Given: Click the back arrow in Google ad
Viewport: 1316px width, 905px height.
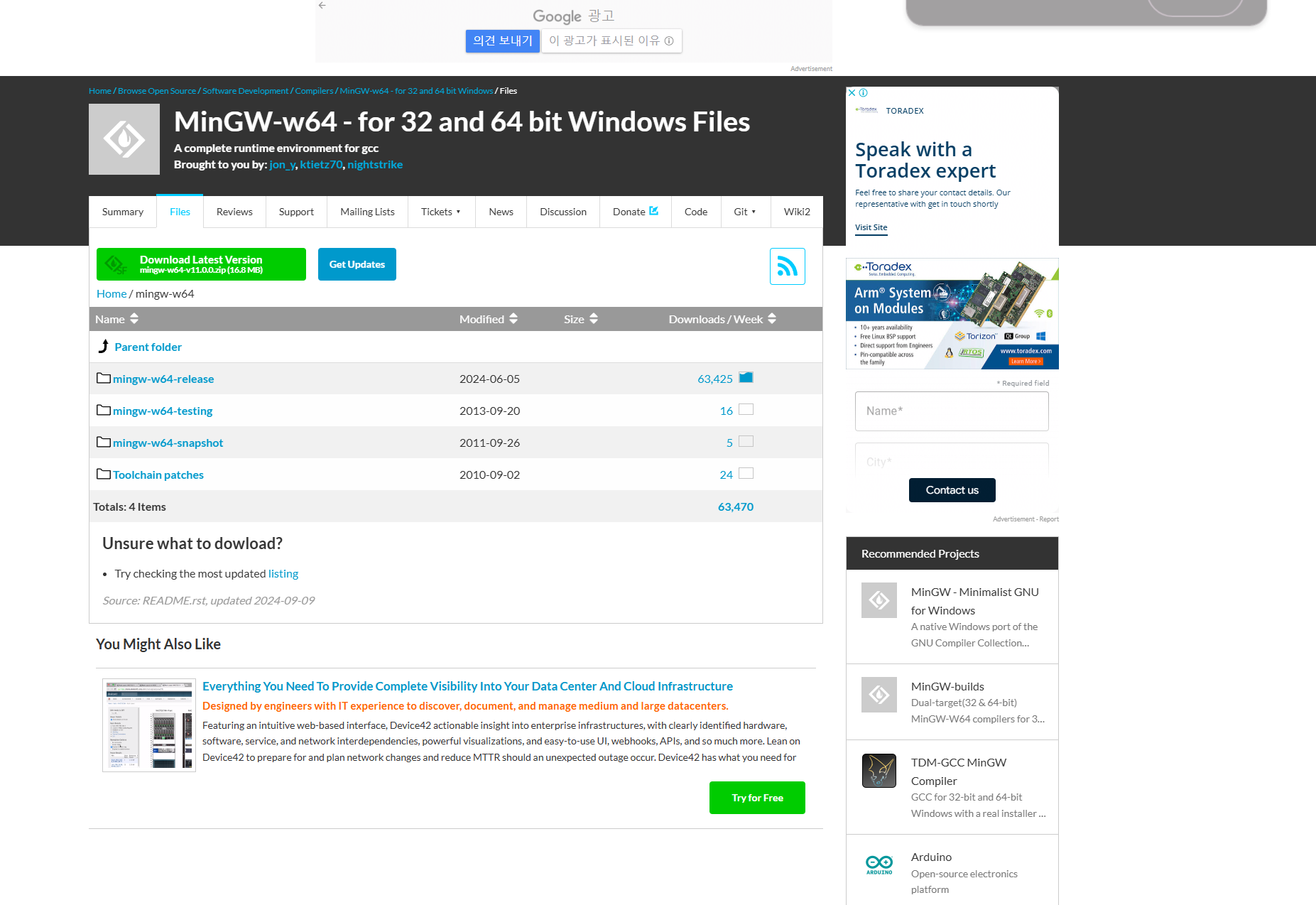Looking at the screenshot, I should (322, 5).
